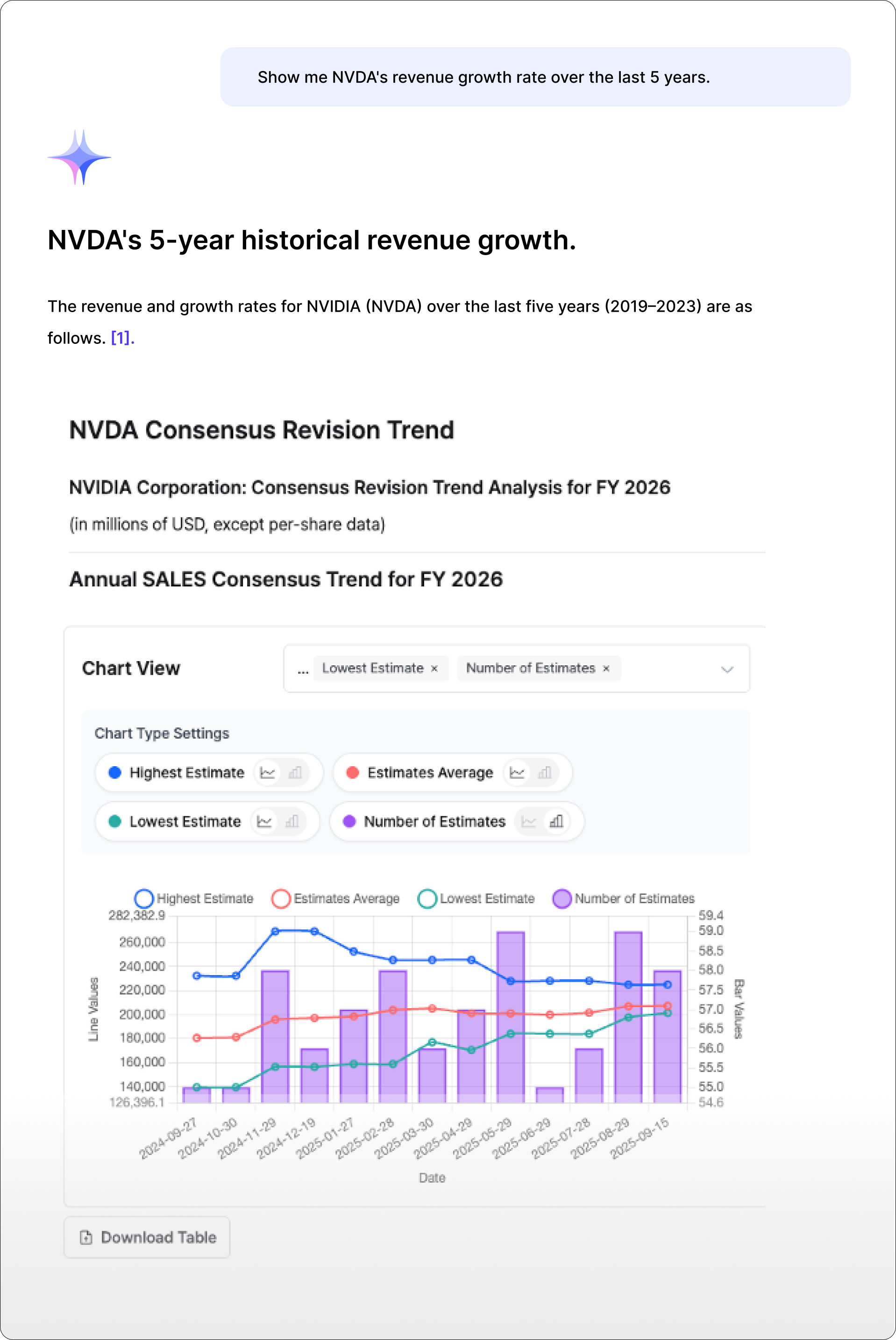The width and height of the screenshot is (896, 1340).
Task: Click the NVDA's 5-year historical revenue growth title
Action: [x=312, y=240]
